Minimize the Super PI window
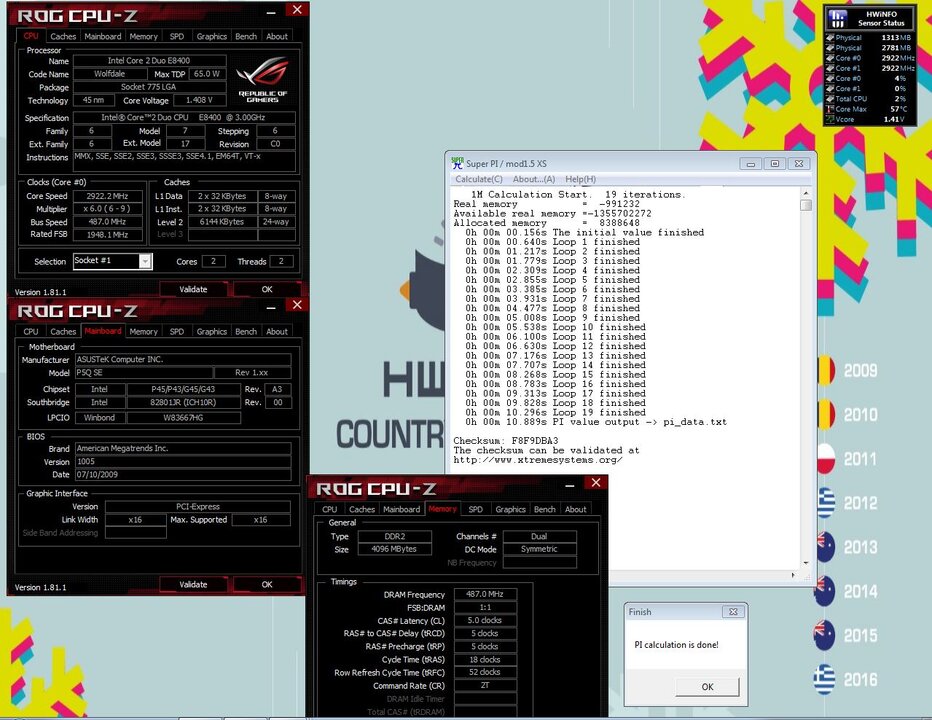This screenshot has height=720, width=932. click(x=751, y=164)
